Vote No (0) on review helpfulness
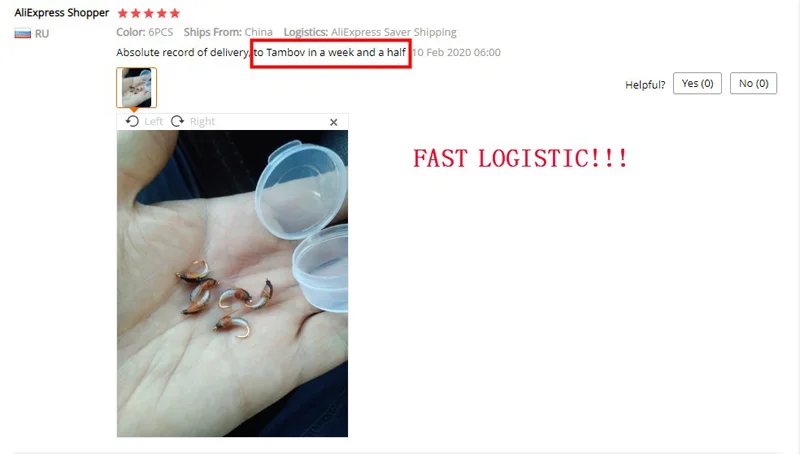This screenshot has width=800, height=455. pos(754,83)
